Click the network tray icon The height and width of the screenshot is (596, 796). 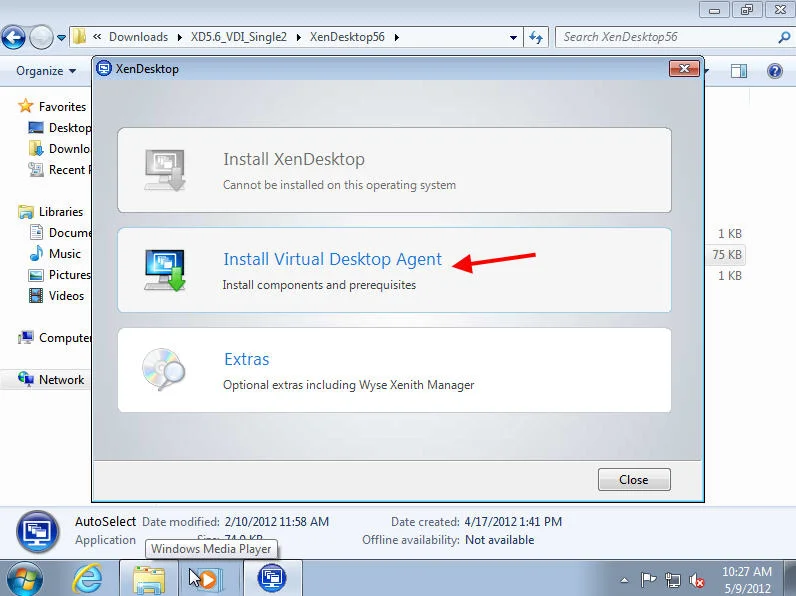(x=673, y=580)
